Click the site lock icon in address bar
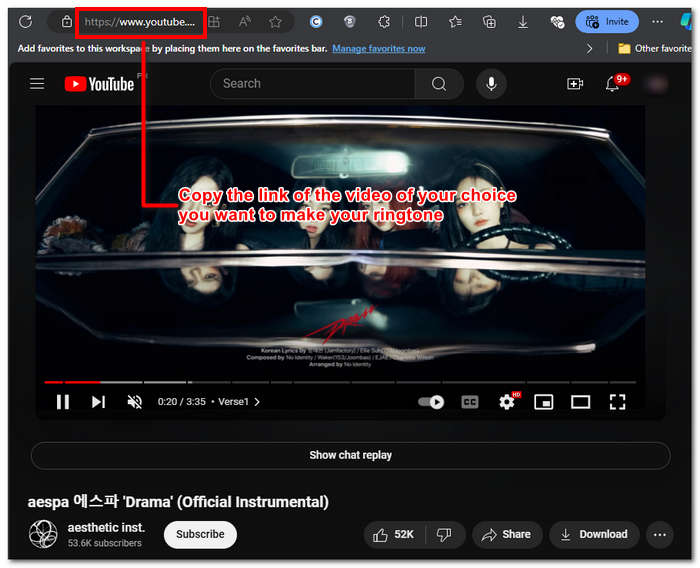The height and width of the screenshot is (568, 700). pyautogui.click(x=67, y=21)
